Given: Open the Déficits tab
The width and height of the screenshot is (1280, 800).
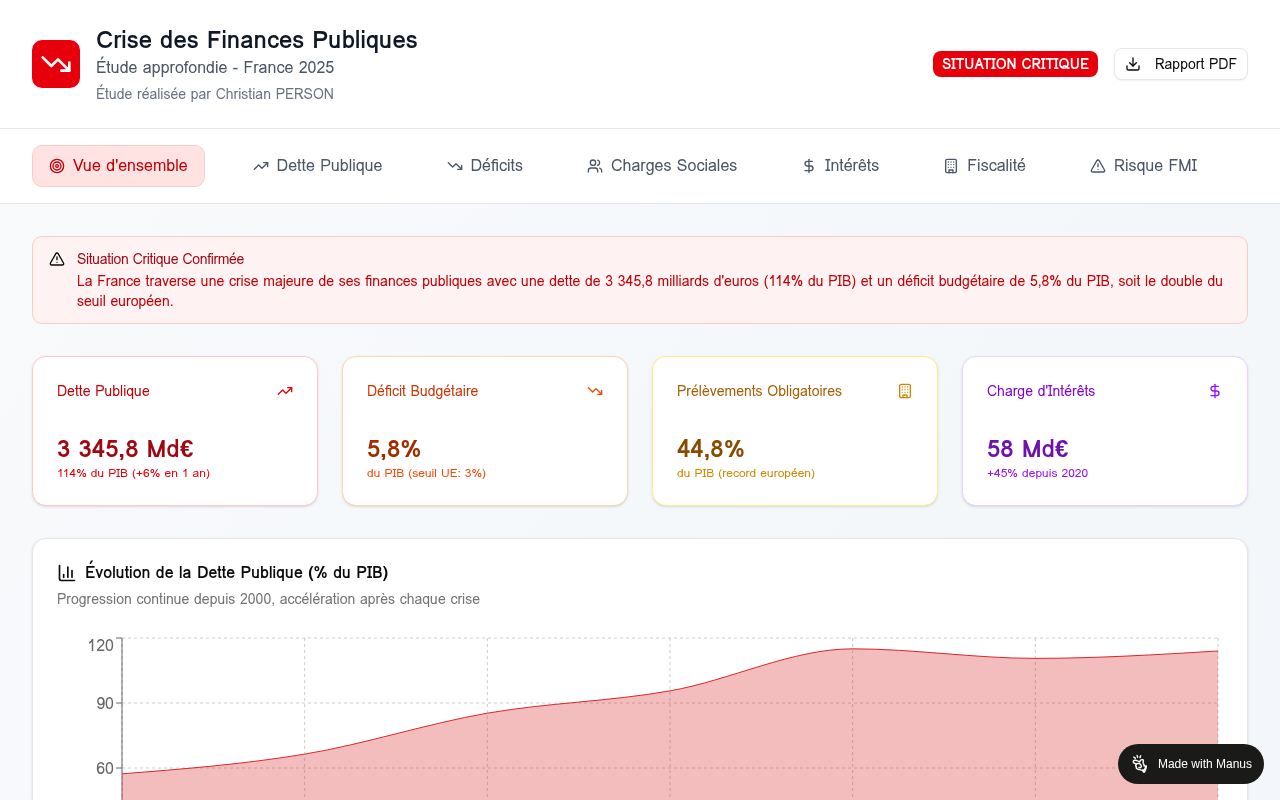Looking at the screenshot, I should click(485, 166).
